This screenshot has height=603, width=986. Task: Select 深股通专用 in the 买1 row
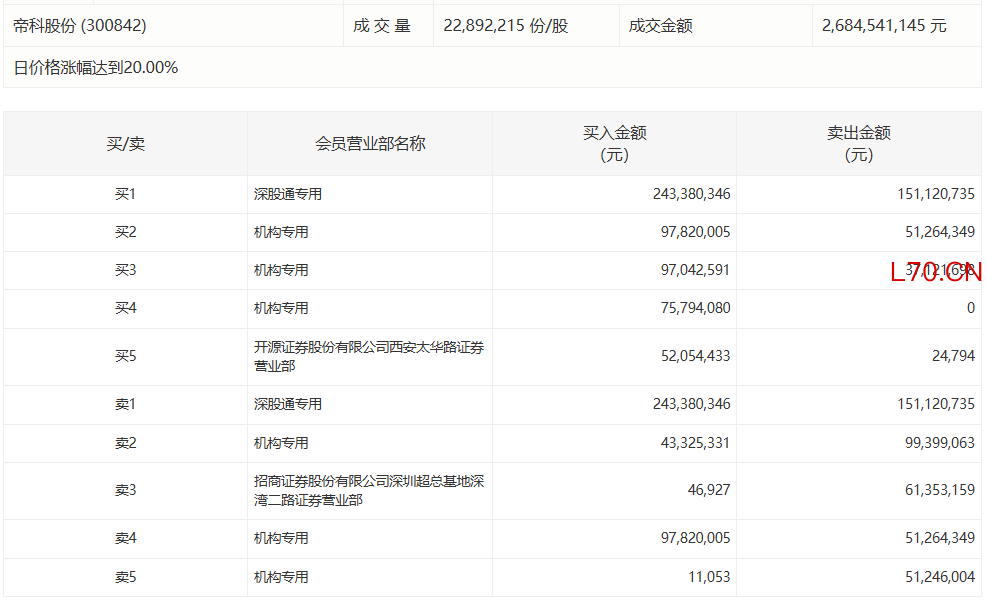288,194
